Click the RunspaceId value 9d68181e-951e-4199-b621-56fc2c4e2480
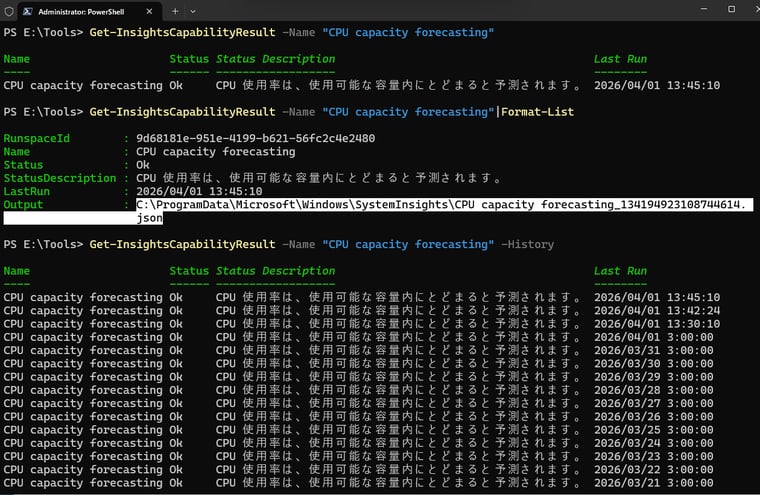760x495 pixels. pyautogui.click(x=255, y=138)
